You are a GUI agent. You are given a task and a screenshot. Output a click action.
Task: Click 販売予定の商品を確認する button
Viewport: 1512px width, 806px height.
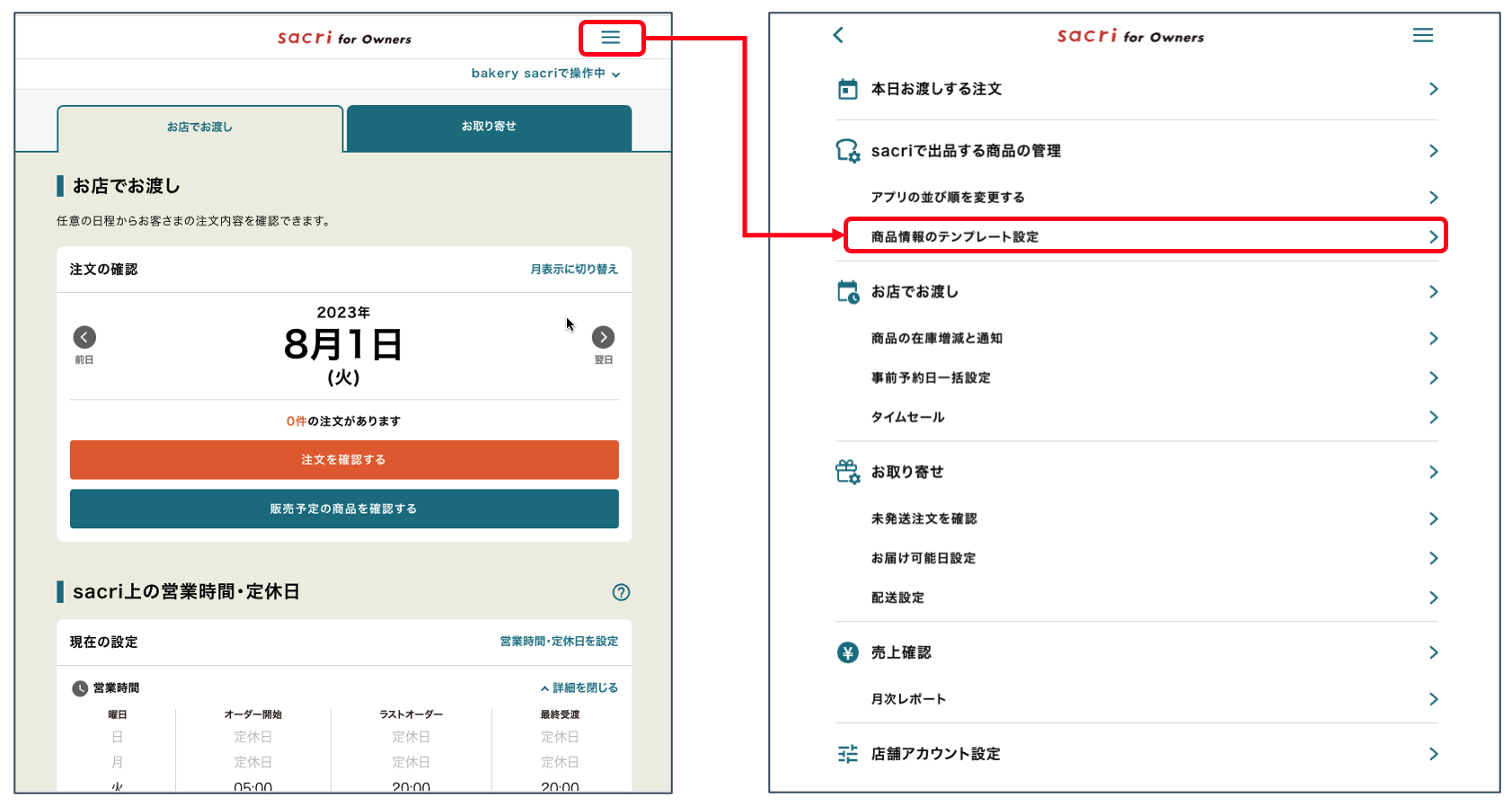click(344, 509)
